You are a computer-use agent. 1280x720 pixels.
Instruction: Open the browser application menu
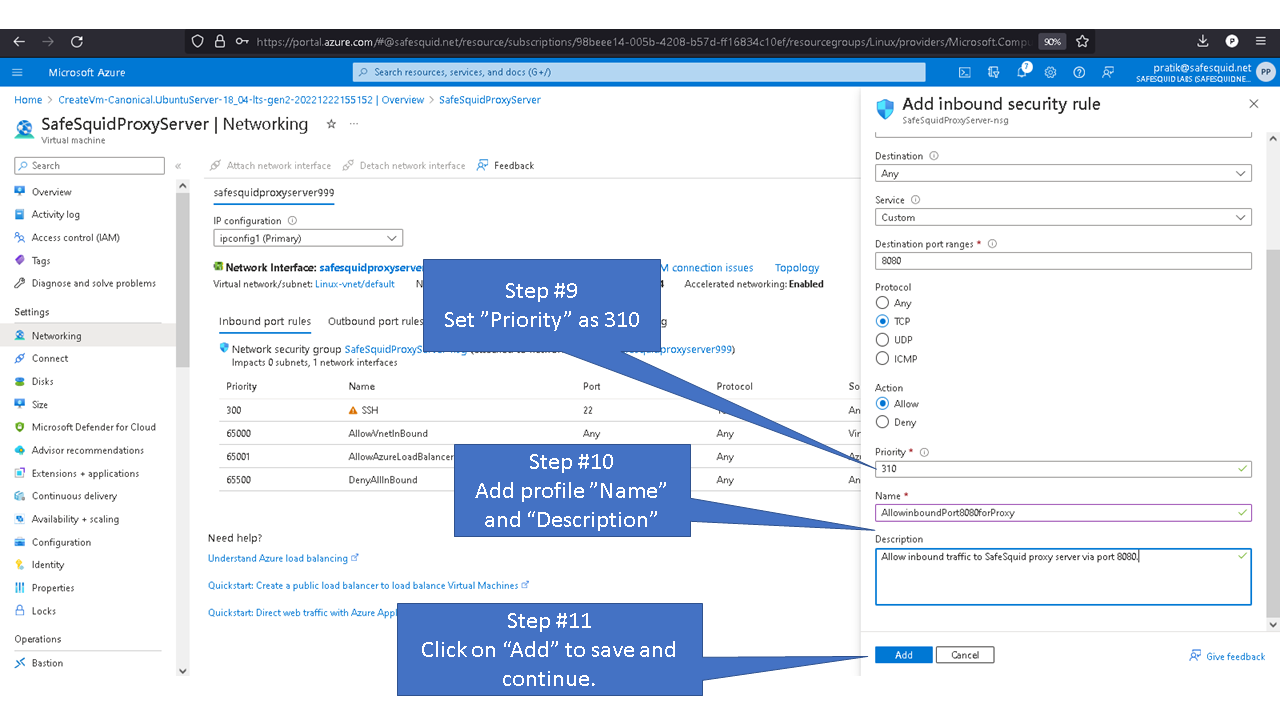click(x=1259, y=41)
